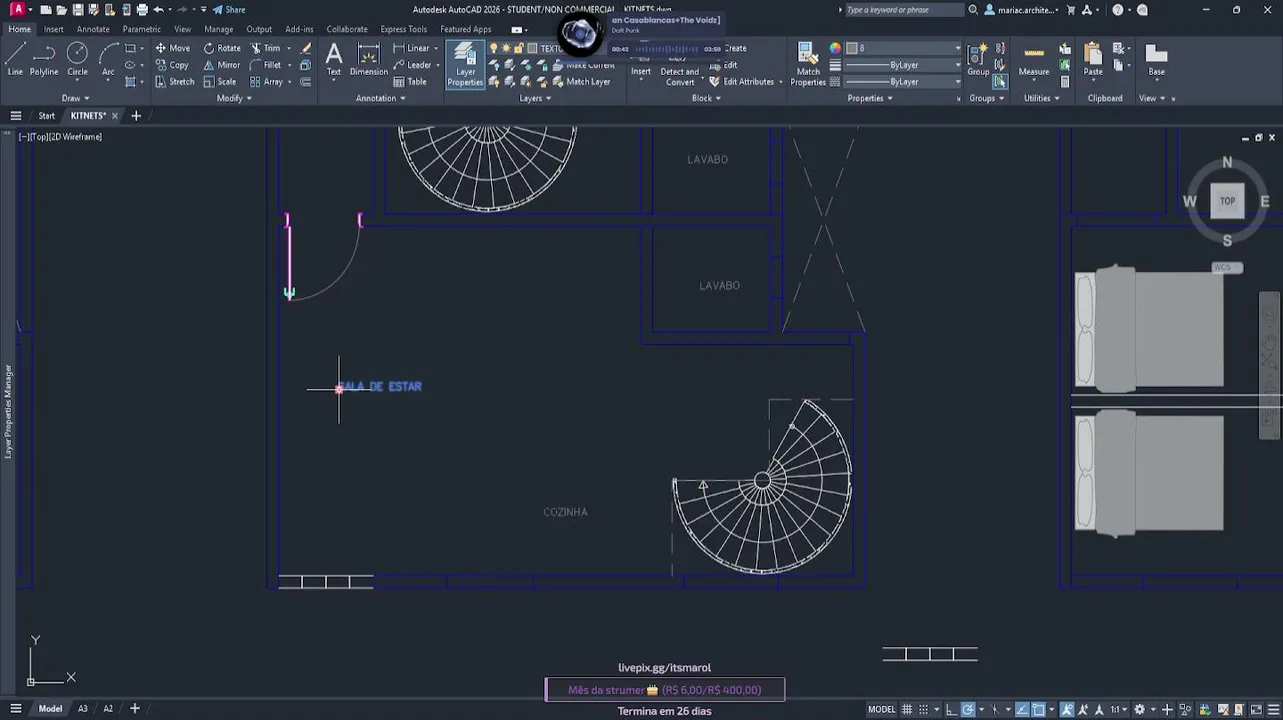Select the Arc tool
The image size is (1283, 720).
coord(108,59)
